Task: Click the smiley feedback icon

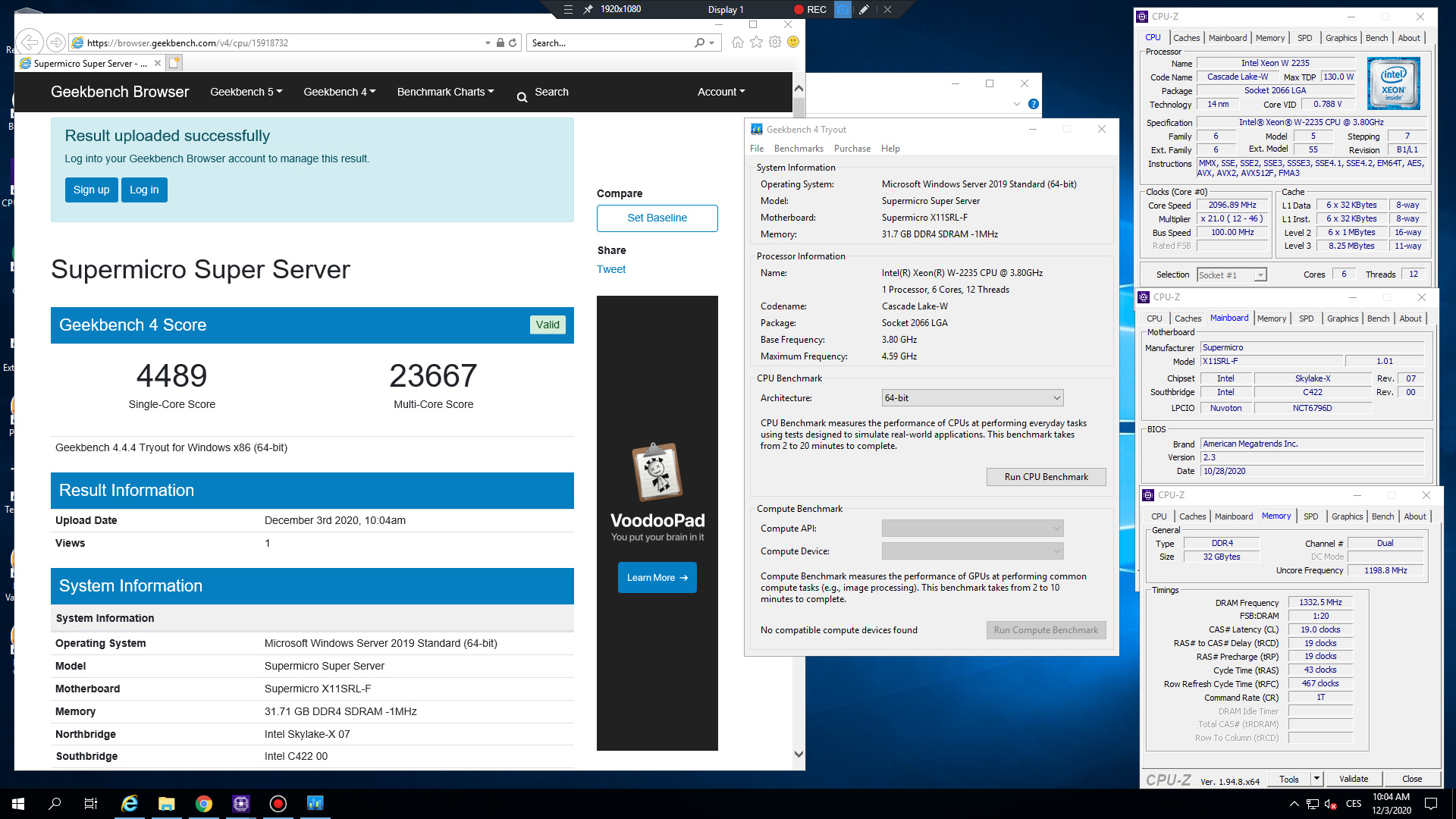Action: 793,42
